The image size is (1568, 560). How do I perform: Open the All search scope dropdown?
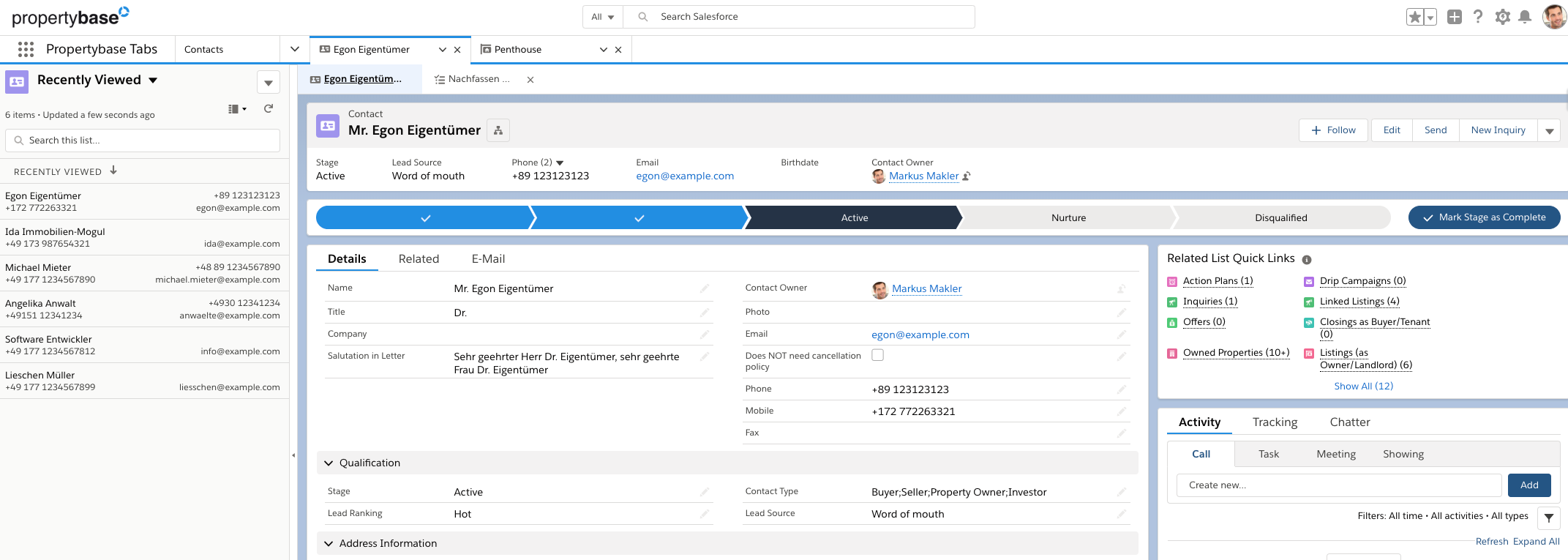point(603,17)
